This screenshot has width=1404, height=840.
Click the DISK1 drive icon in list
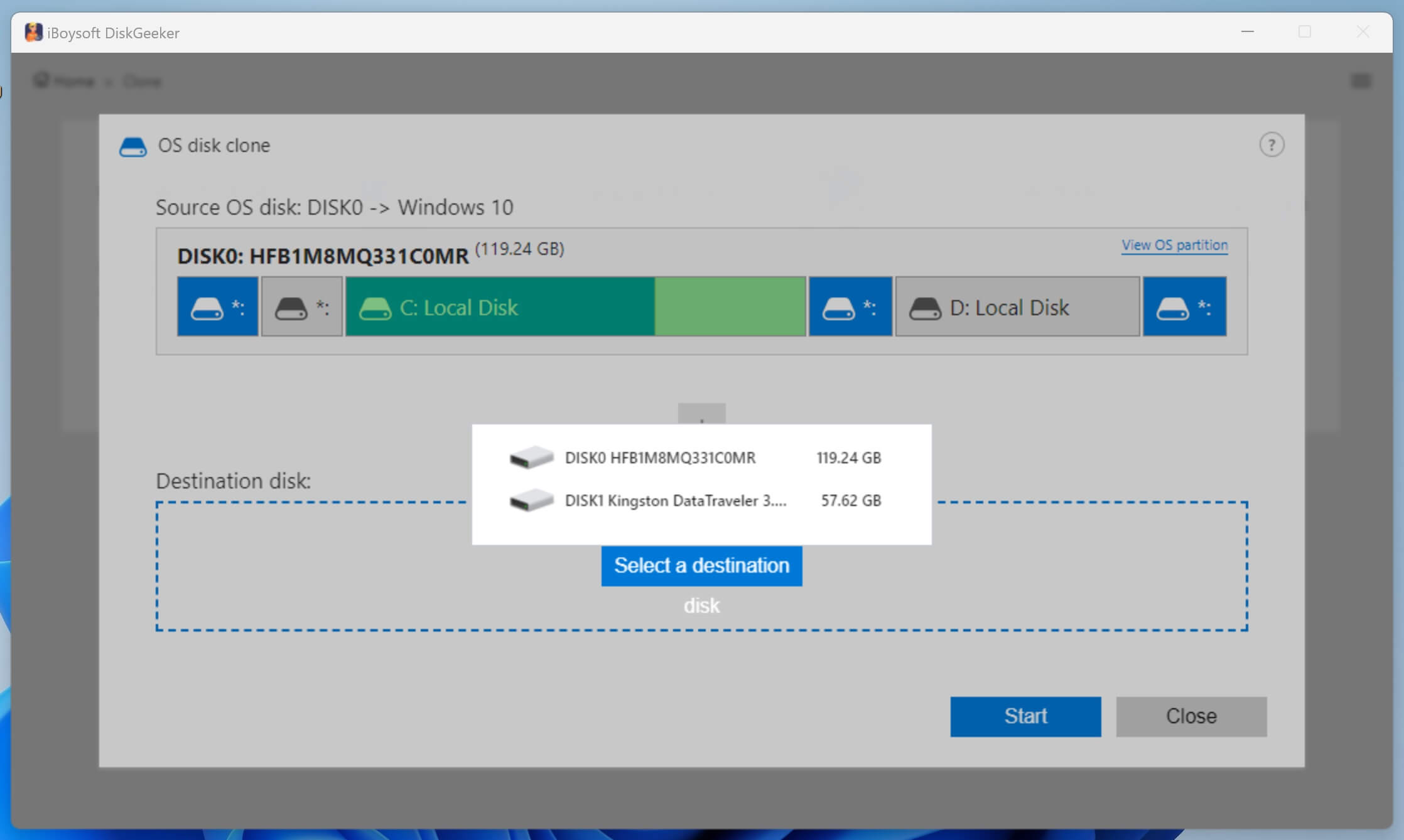pos(531,500)
